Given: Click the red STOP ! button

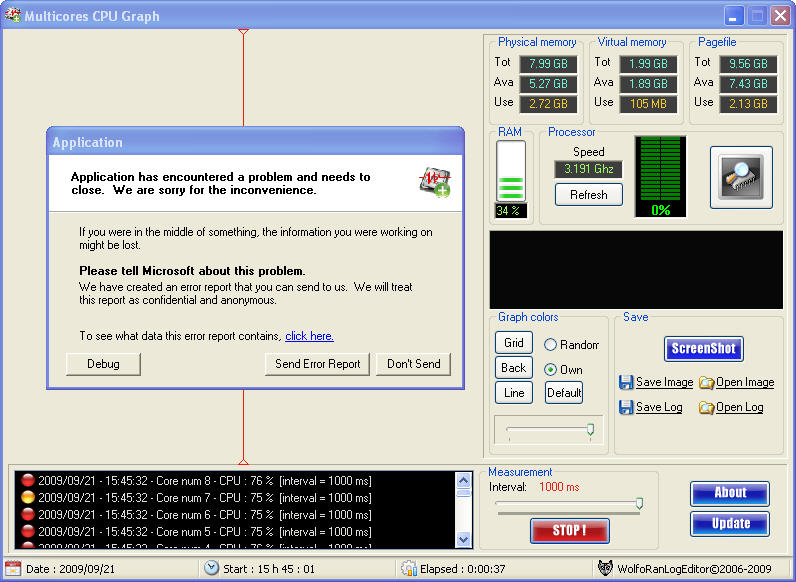Looking at the screenshot, I should coord(570,531).
